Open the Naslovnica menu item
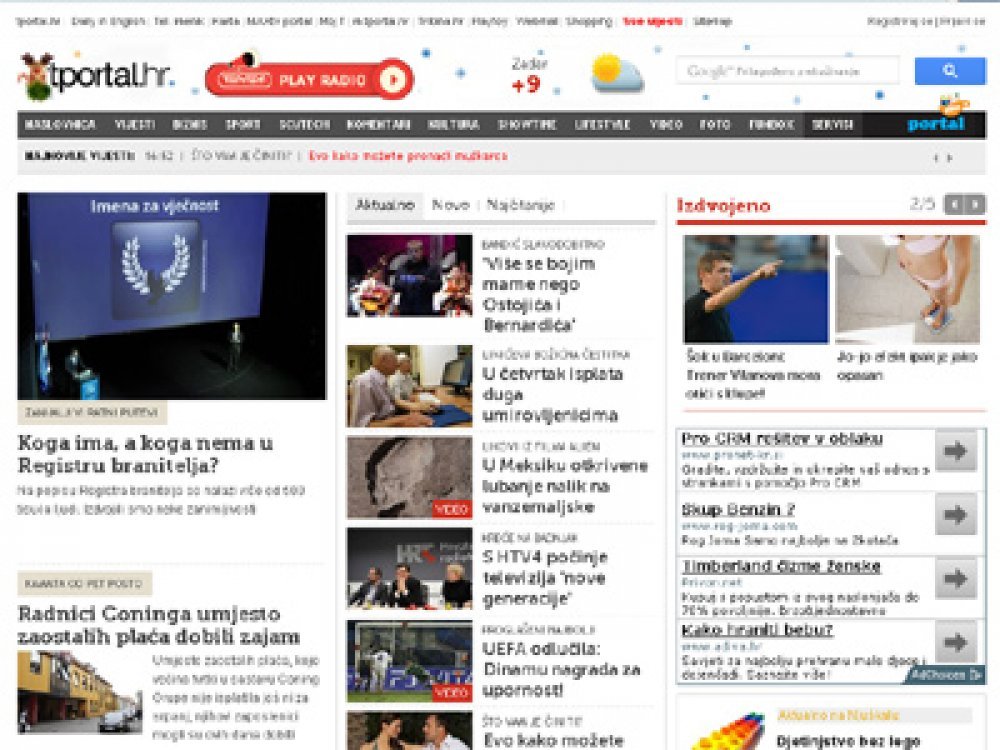This screenshot has width=1000, height=750. point(60,125)
